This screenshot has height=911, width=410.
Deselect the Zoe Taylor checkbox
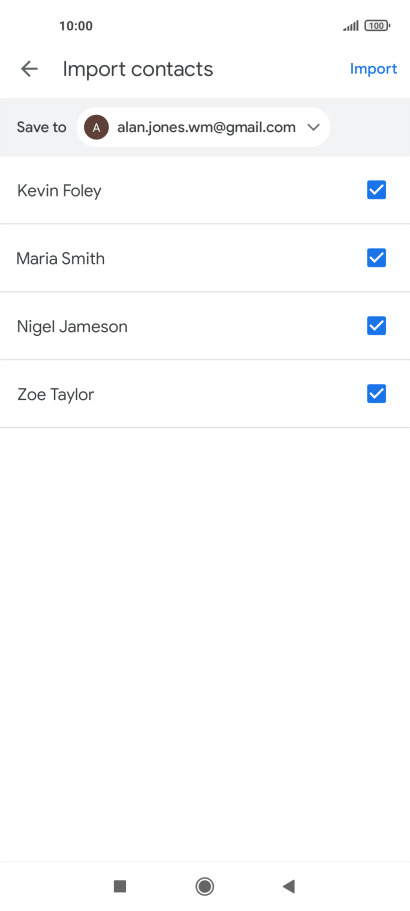click(376, 394)
